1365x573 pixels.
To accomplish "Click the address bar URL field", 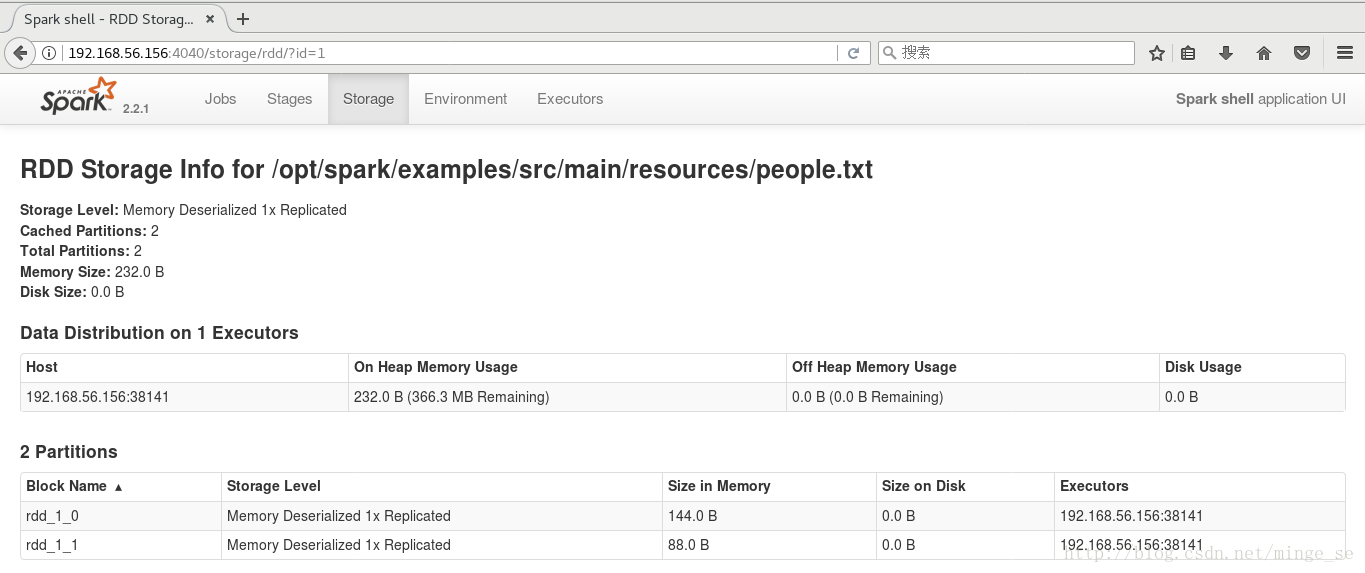I will [x=450, y=53].
